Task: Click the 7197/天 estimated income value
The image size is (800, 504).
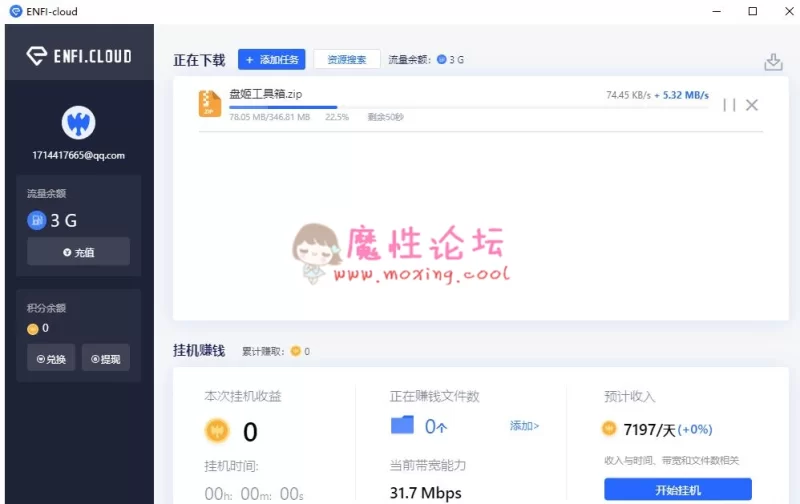Action: coord(649,430)
